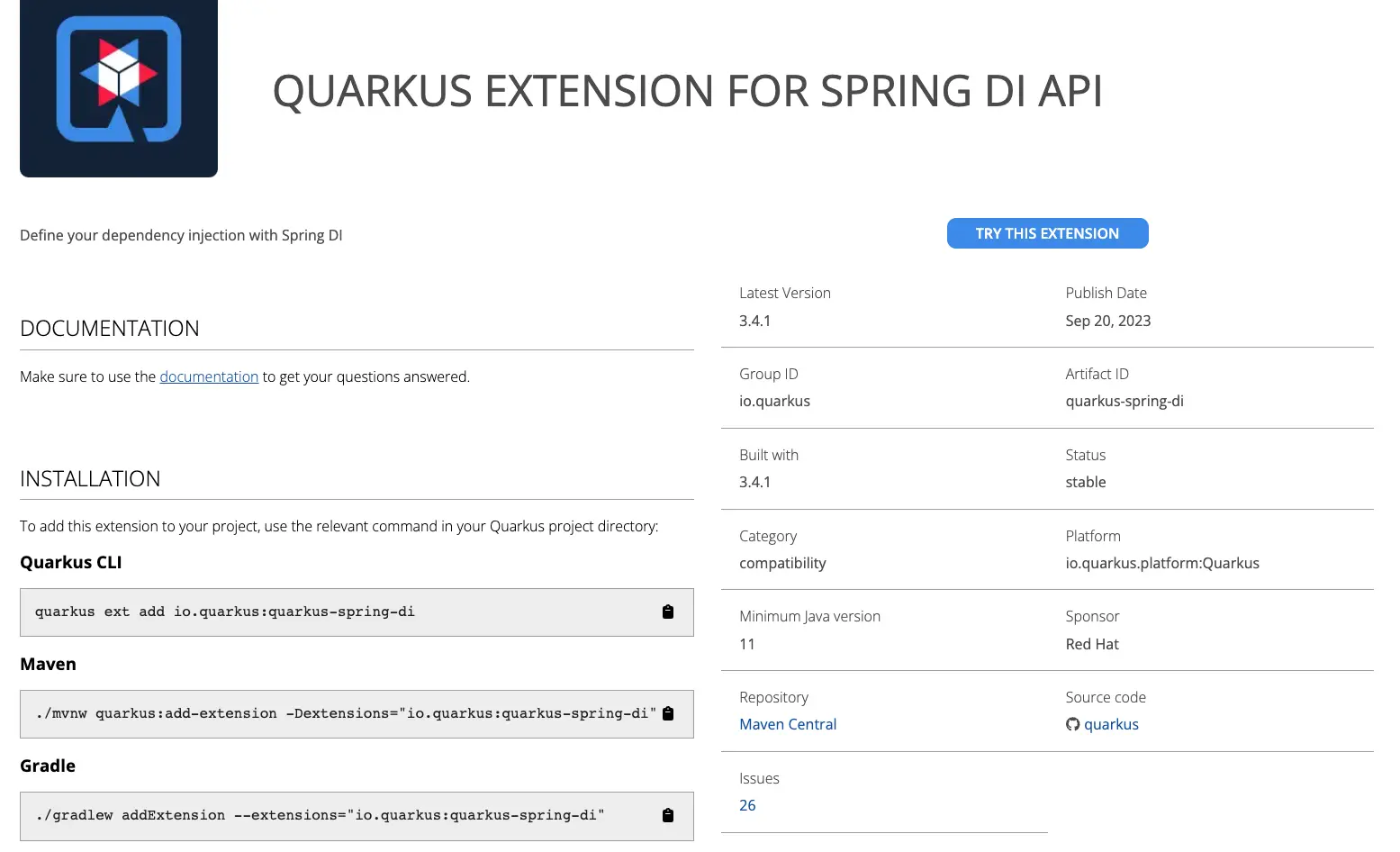Open the 26 issues link
The height and width of the screenshot is (852, 1400).
tap(747, 806)
